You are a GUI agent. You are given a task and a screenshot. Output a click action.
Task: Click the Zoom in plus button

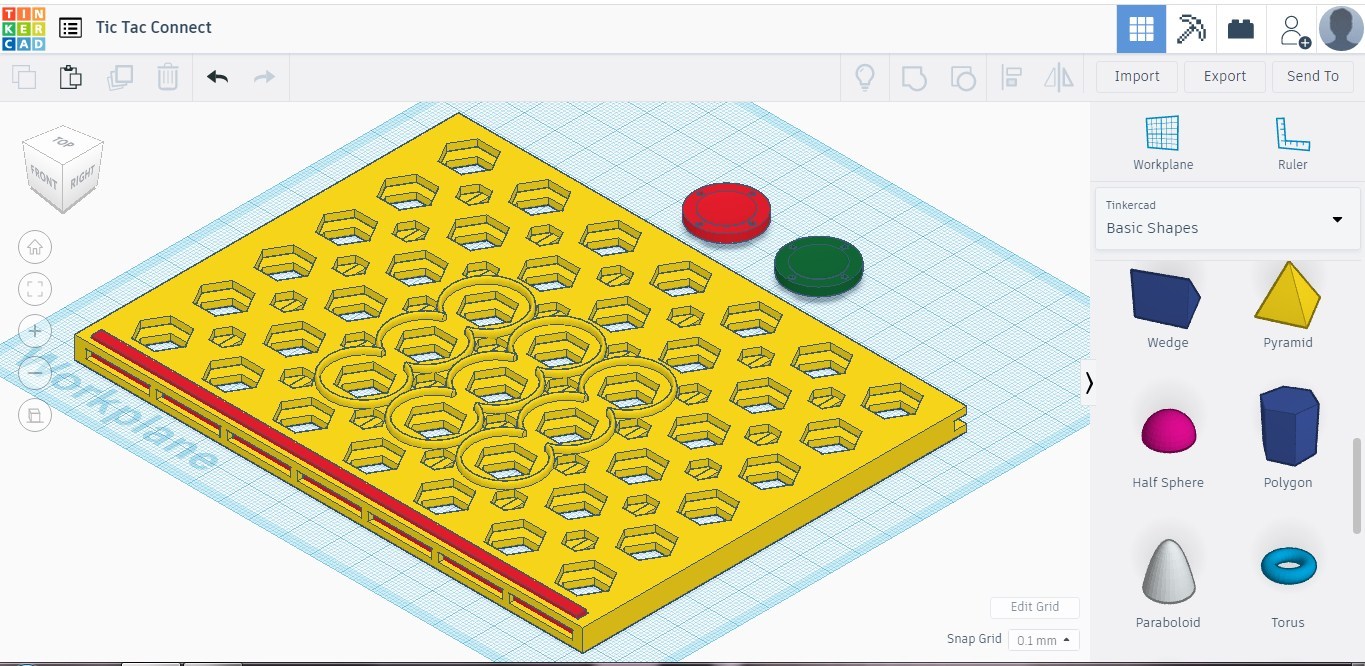coord(35,331)
